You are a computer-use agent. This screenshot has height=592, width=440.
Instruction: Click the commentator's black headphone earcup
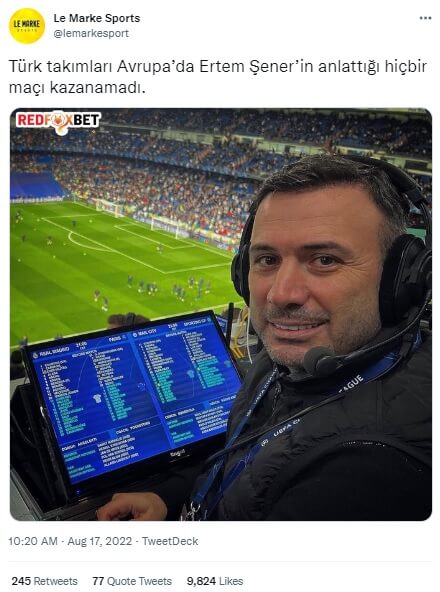(405, 278)
